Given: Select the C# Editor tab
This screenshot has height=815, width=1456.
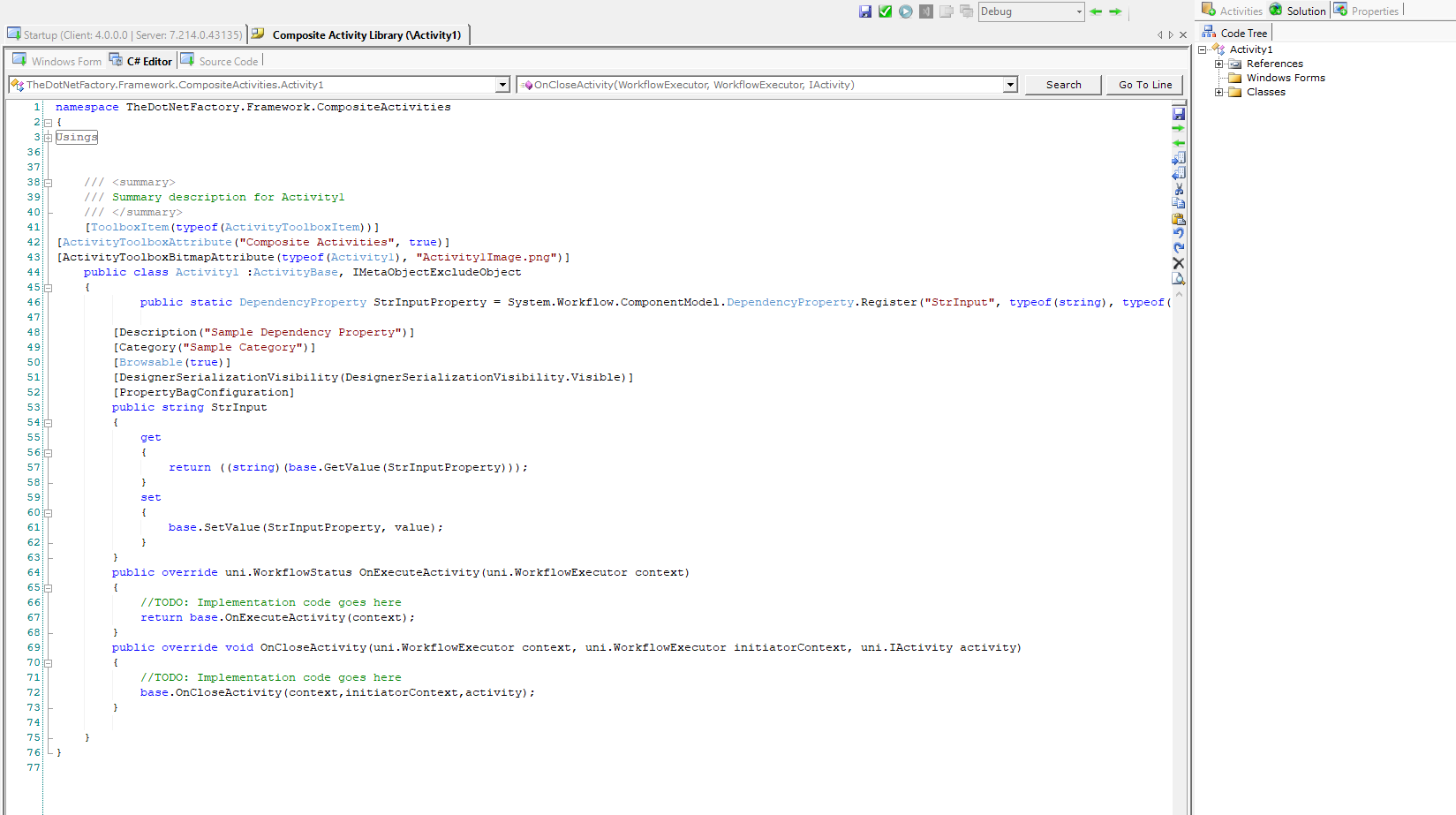Looking at the screenshot, I should point(141,61).
